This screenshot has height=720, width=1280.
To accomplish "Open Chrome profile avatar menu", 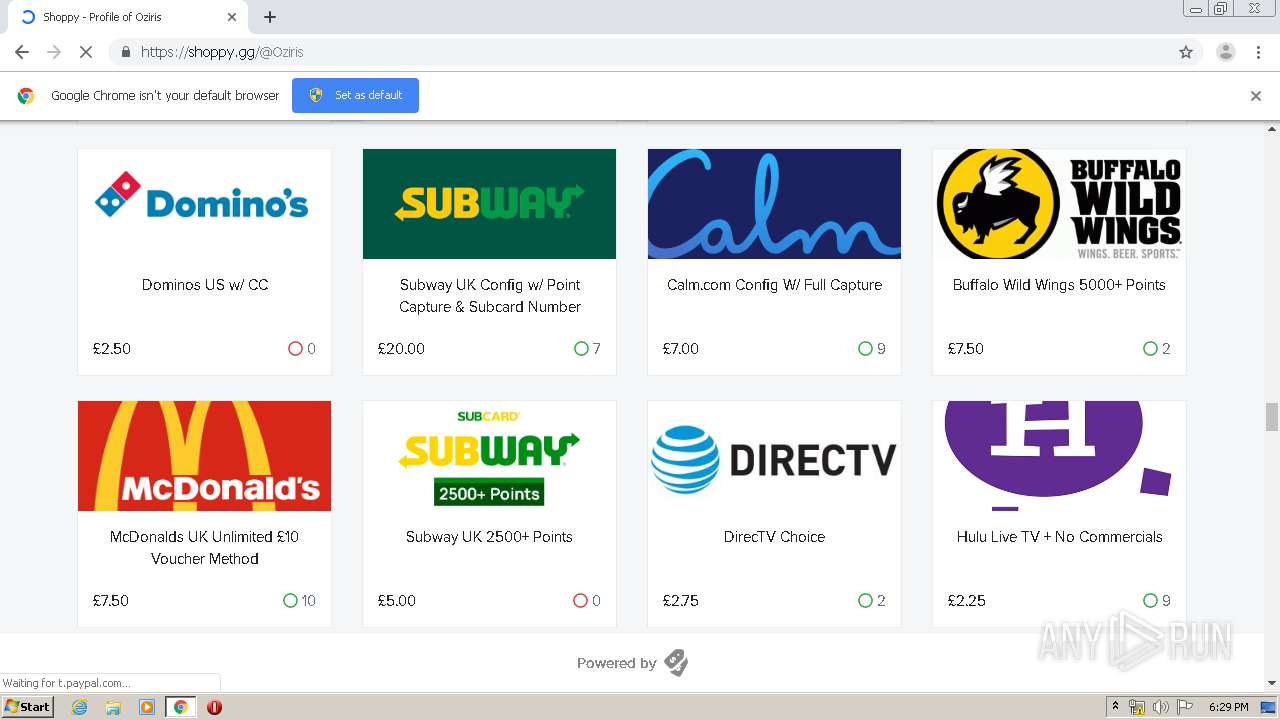I will pyautogui.click(x=1225, y=52).
